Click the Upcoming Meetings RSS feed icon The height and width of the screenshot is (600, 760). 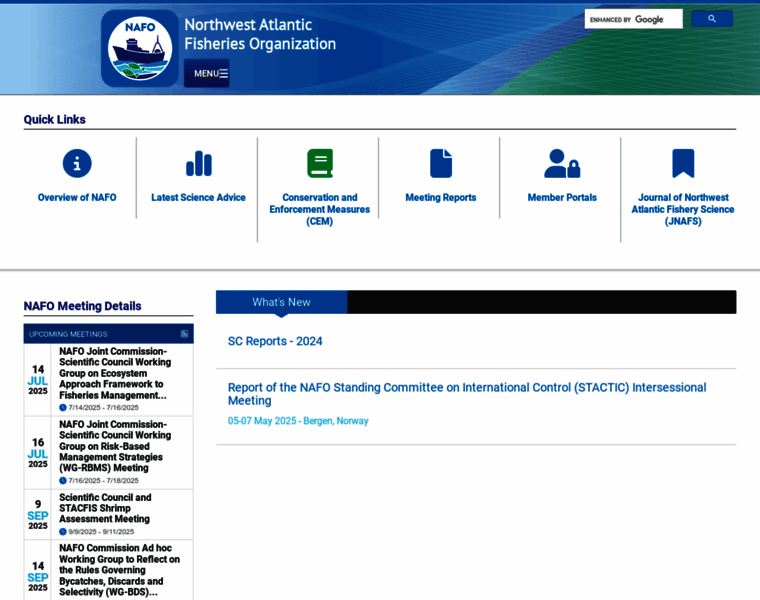[184, 334]
